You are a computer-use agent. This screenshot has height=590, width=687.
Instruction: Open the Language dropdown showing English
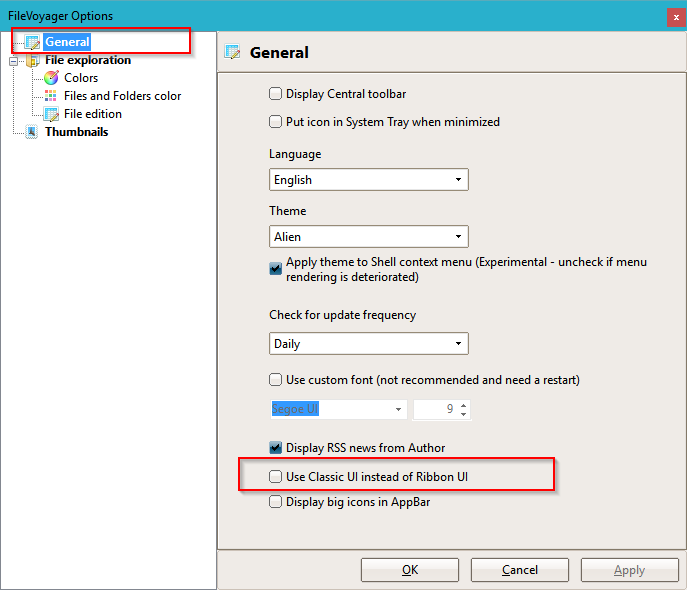click(369, 180)
